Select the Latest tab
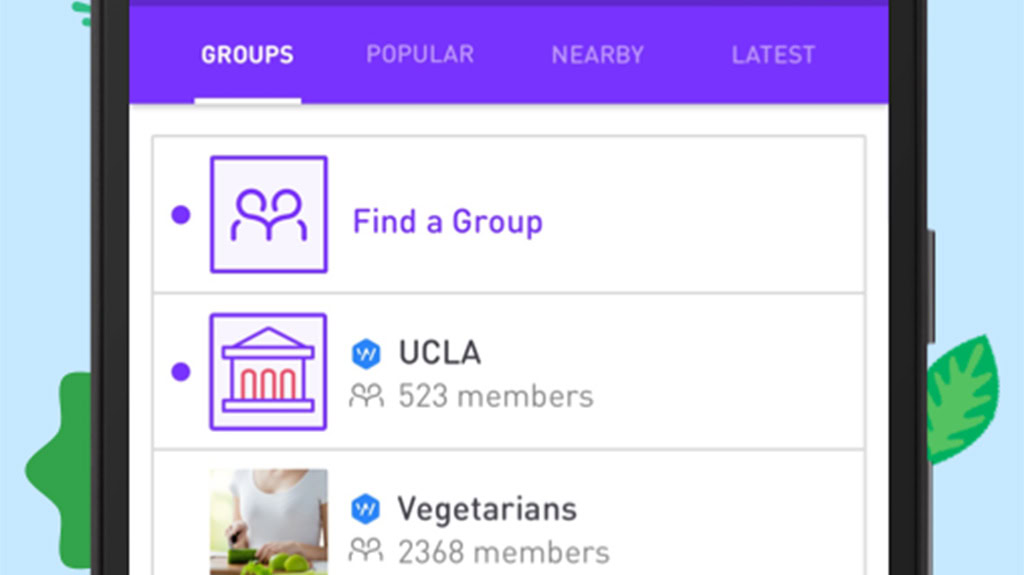The height and width of the screenshot is (575, 1024). tap(773, 55)
